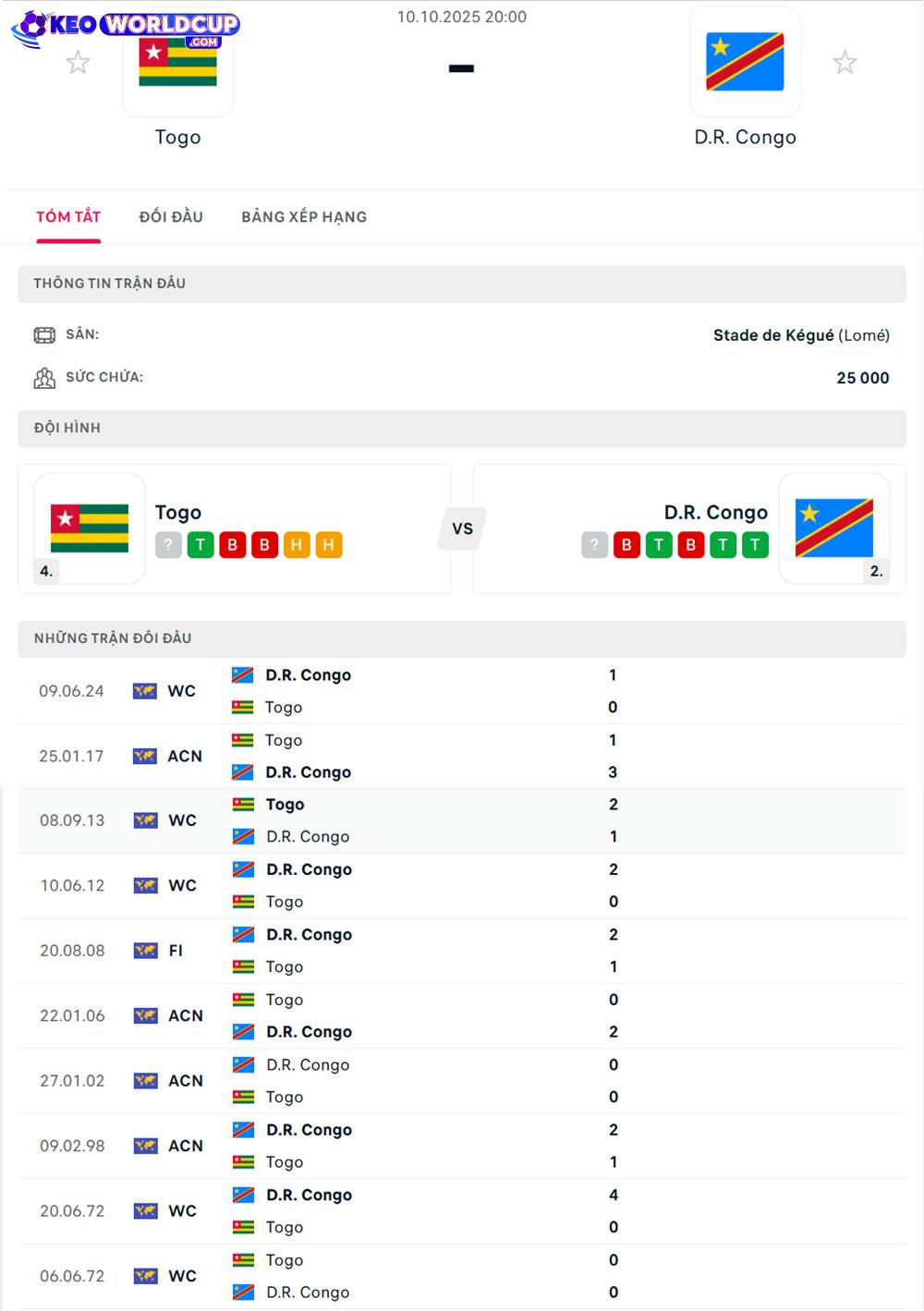Toggle favorite star beside D.R. Congo
The image size is (924, 1311).
click(x=845, y=63)
